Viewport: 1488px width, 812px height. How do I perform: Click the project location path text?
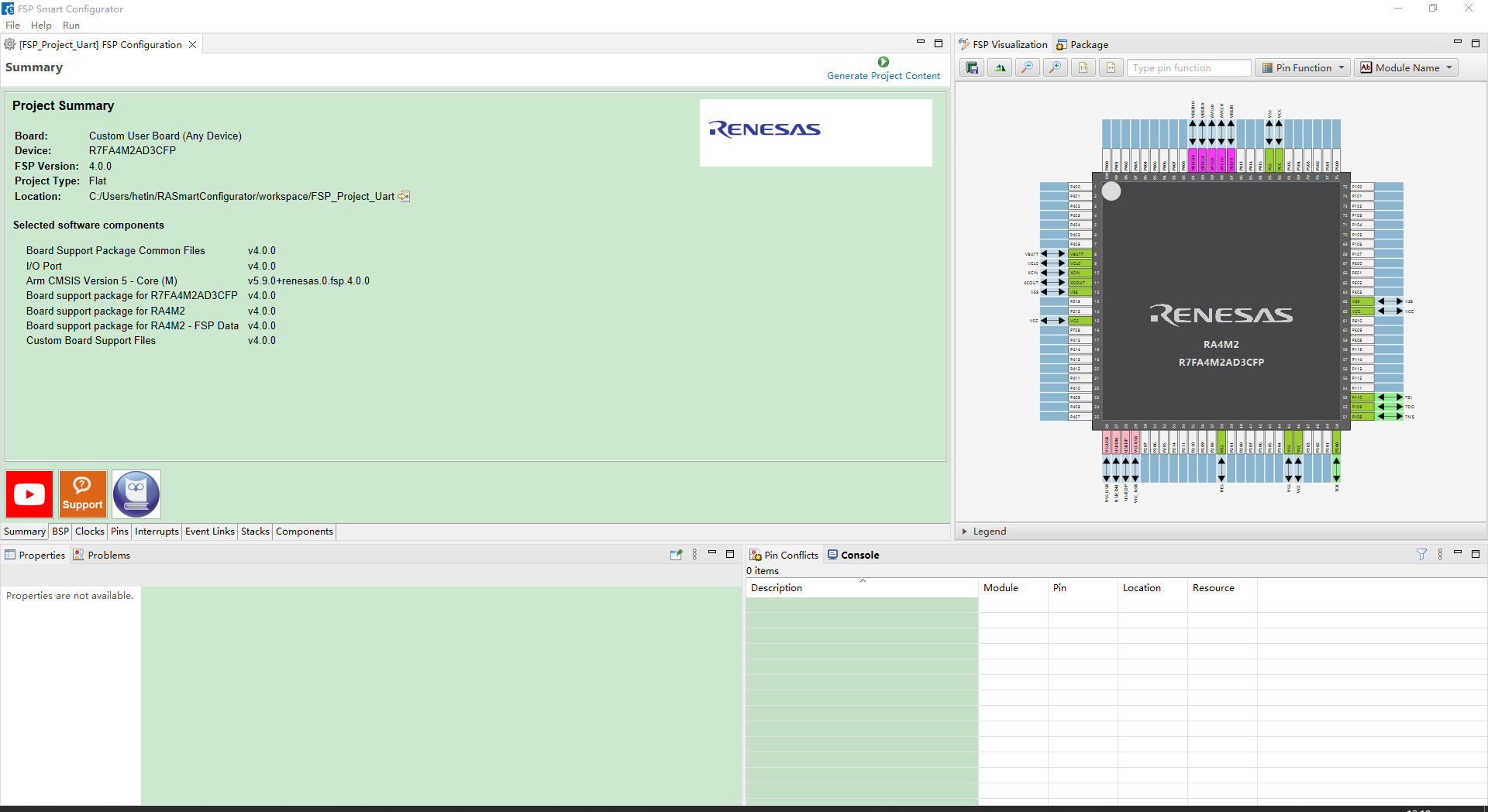pyautogui.click(x=242, y=197)
